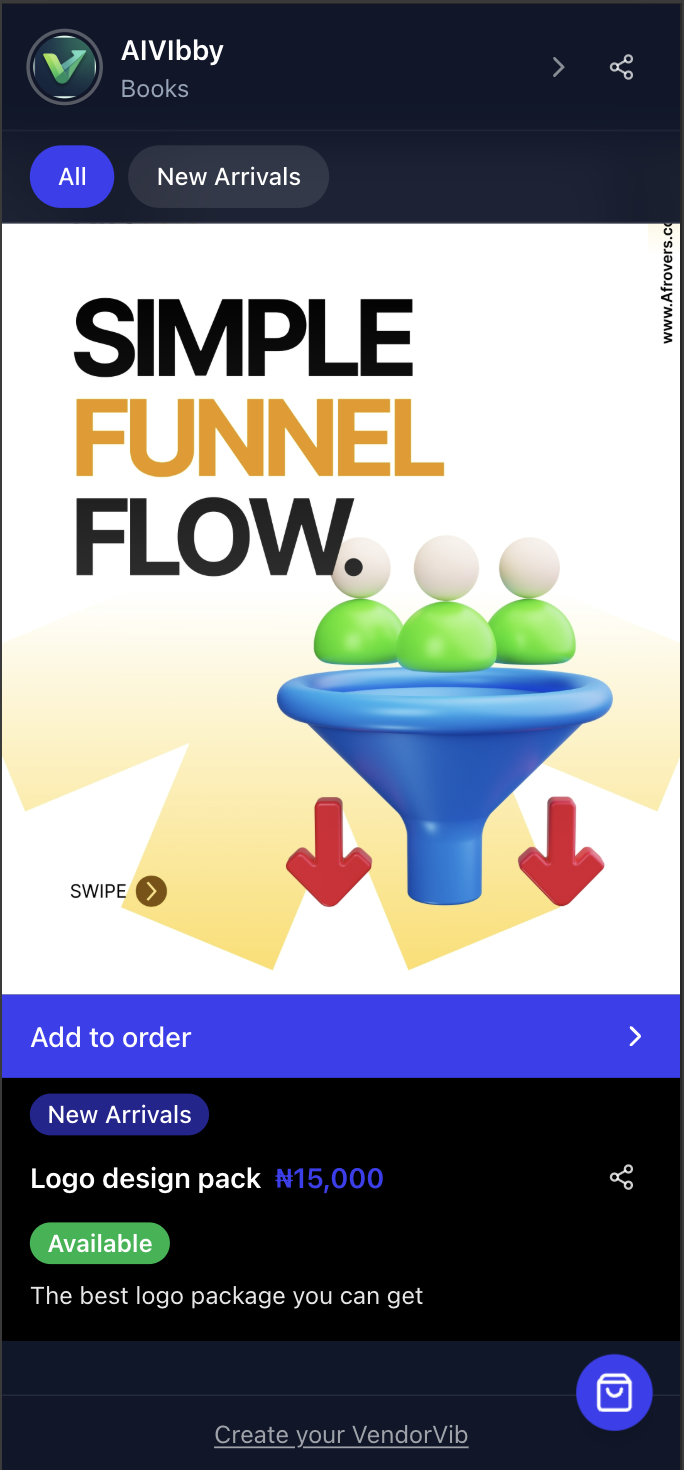This screenshot has height=1470, width=684.
Task: Share the store using header share icon
Action: point(622,67)
